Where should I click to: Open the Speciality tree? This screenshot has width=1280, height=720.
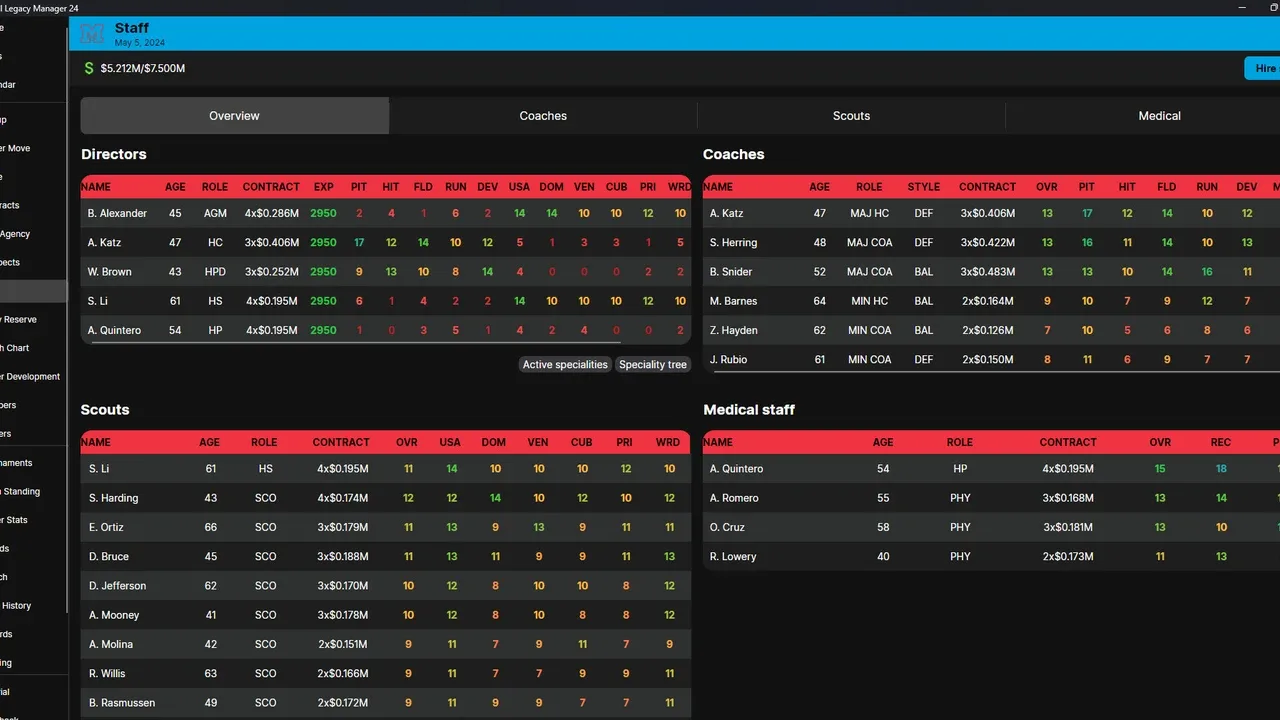click(x=653, y=365)
